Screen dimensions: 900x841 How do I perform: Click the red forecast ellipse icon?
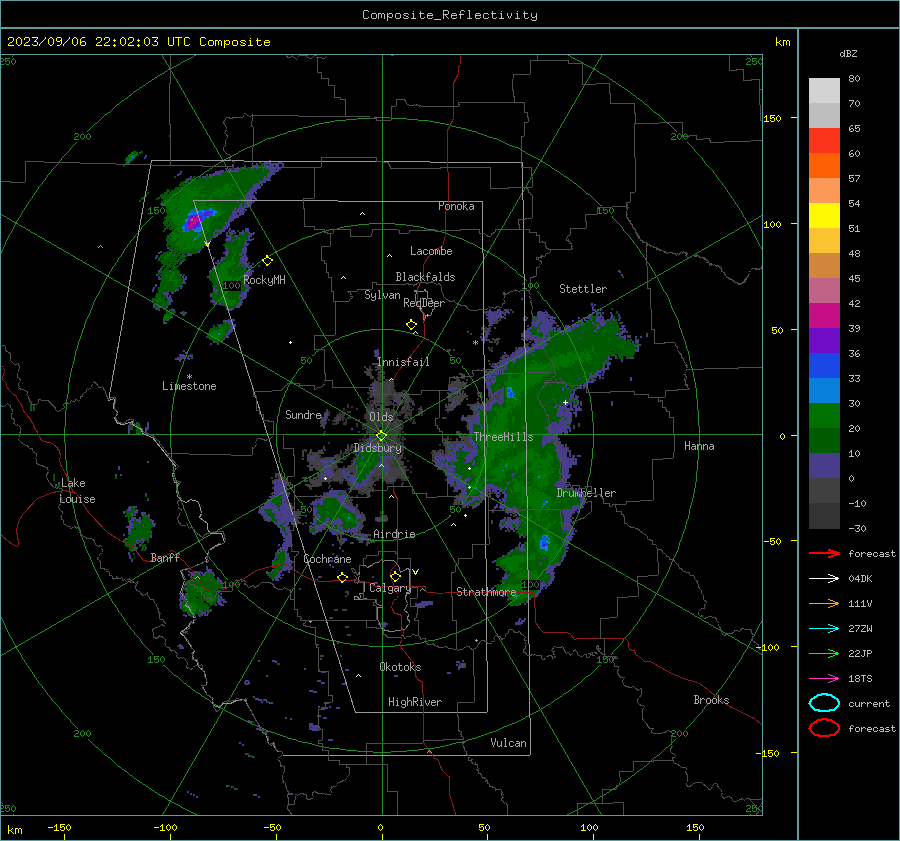point(824,728)
